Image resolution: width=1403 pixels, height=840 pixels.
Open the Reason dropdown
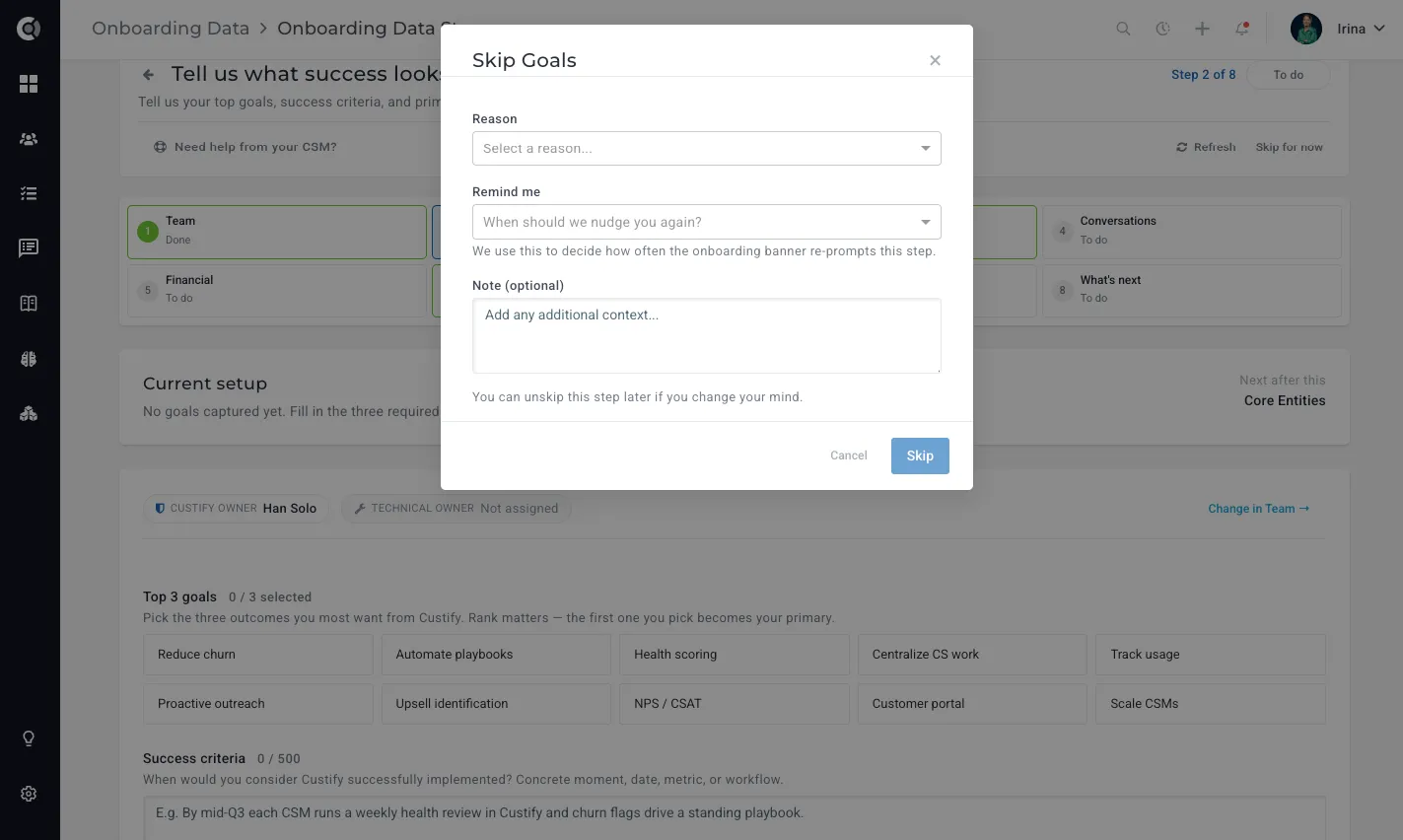(x=707, y=149)
